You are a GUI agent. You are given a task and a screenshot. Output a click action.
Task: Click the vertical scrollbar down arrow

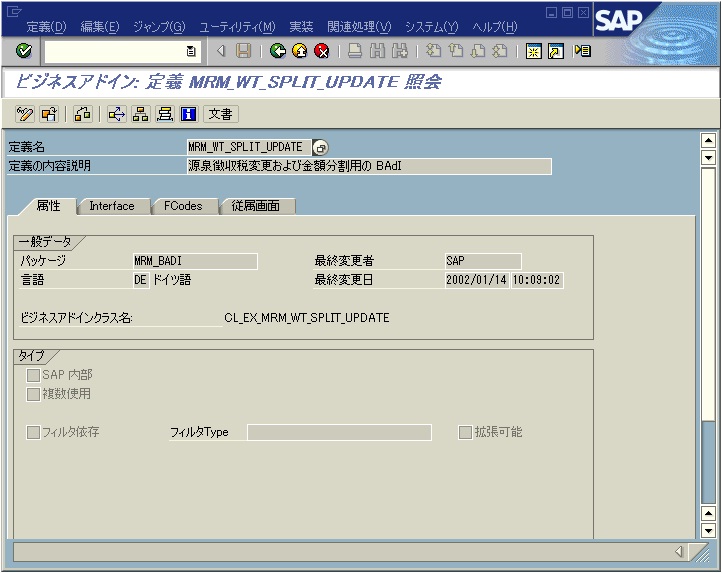coord(709,531)
